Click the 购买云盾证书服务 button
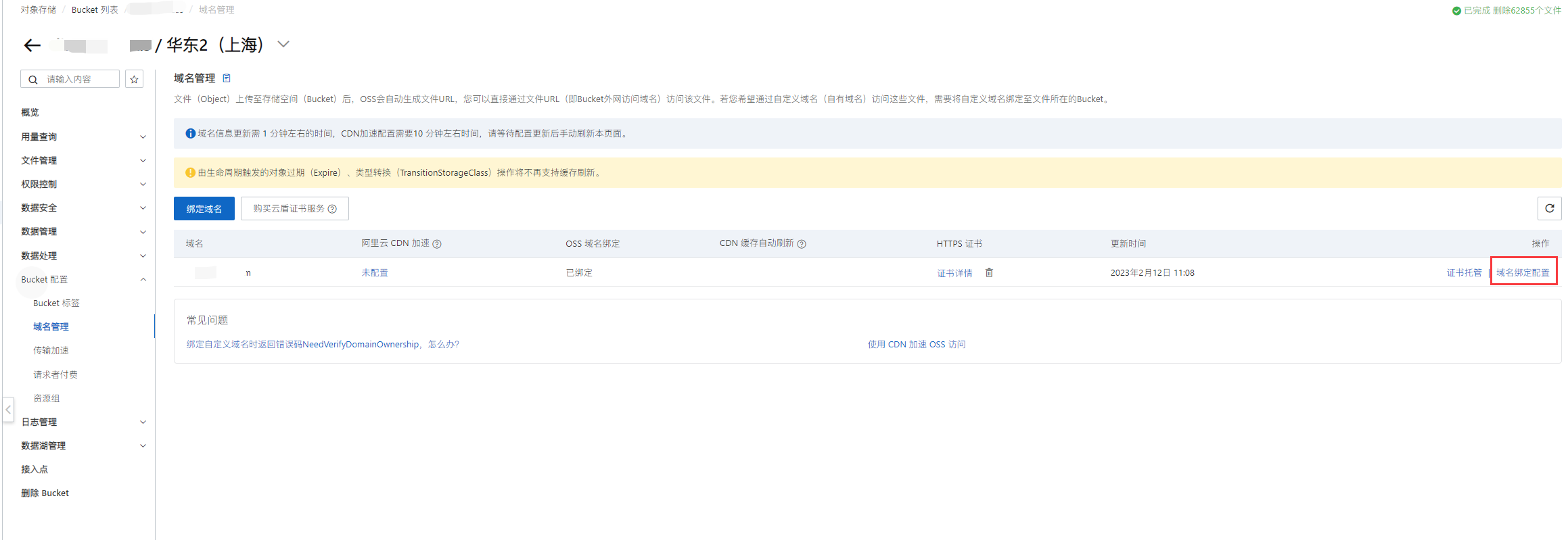 pyautogui.click(x=295, y=209)
